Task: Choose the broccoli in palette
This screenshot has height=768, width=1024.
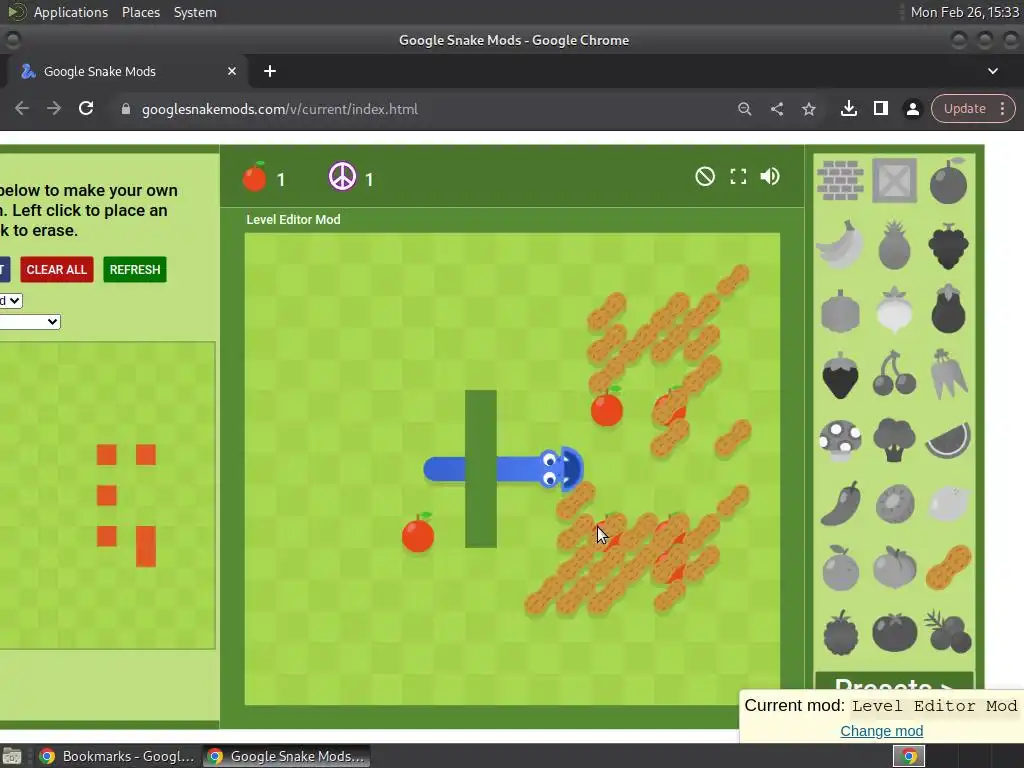Action: pos(894,440)
